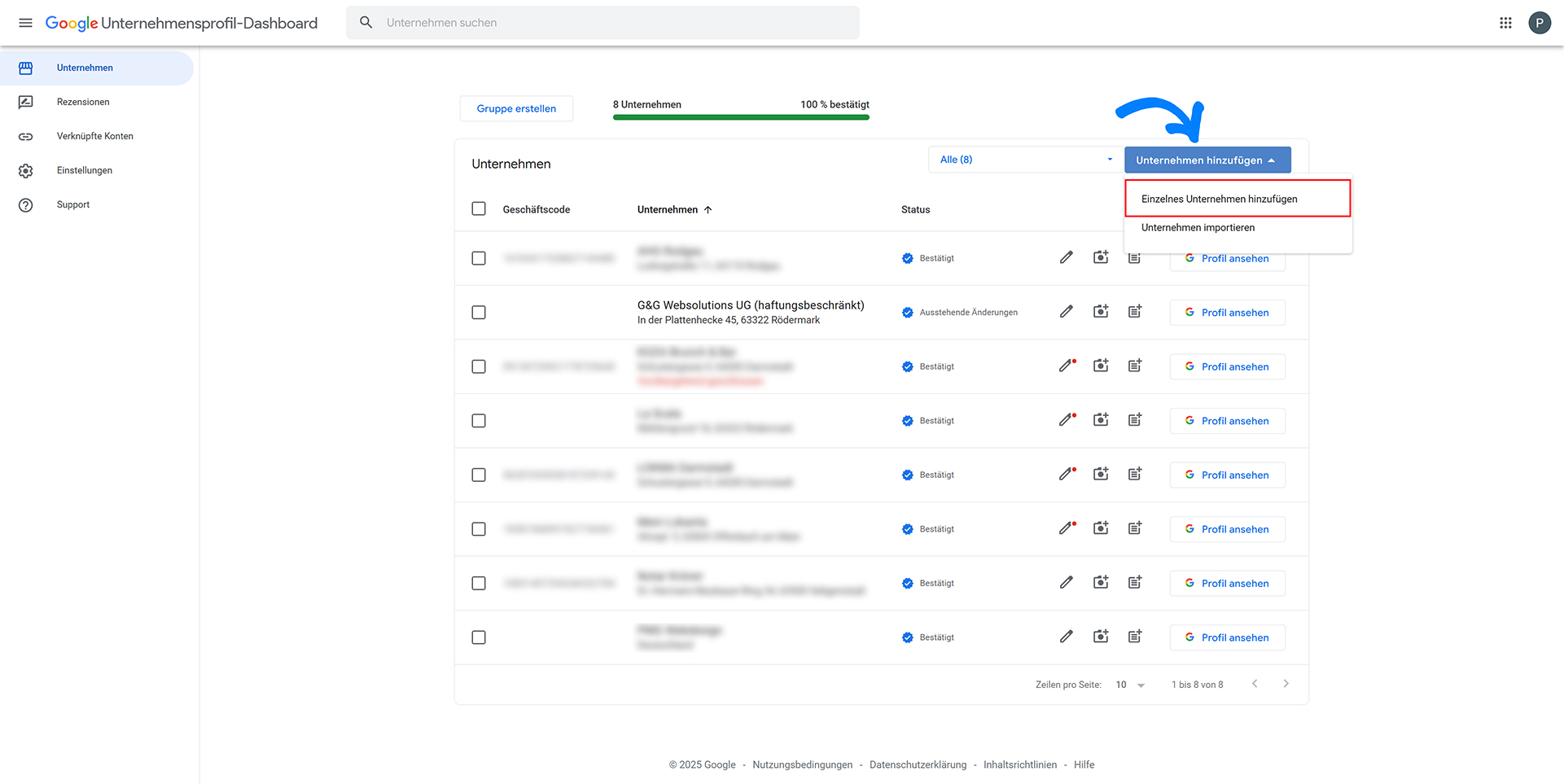Open the Nutzungsbedingungen footer link
The height and width of the screenshot is (784, 1564).
tap(803, 764)
